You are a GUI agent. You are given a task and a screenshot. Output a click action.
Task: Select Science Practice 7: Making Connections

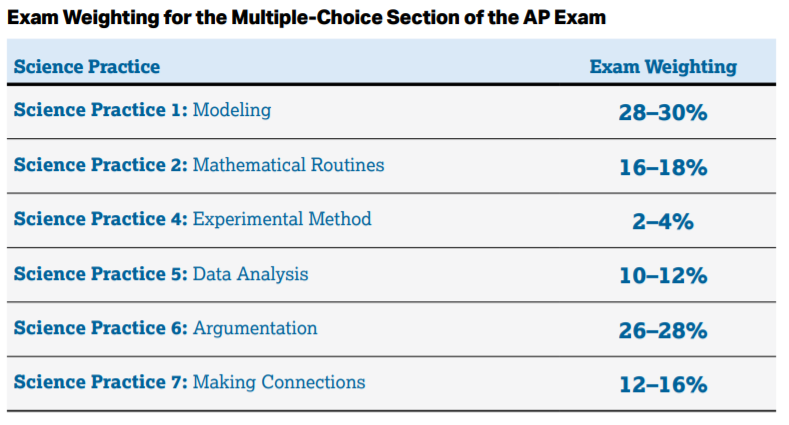tap(189, 382)
